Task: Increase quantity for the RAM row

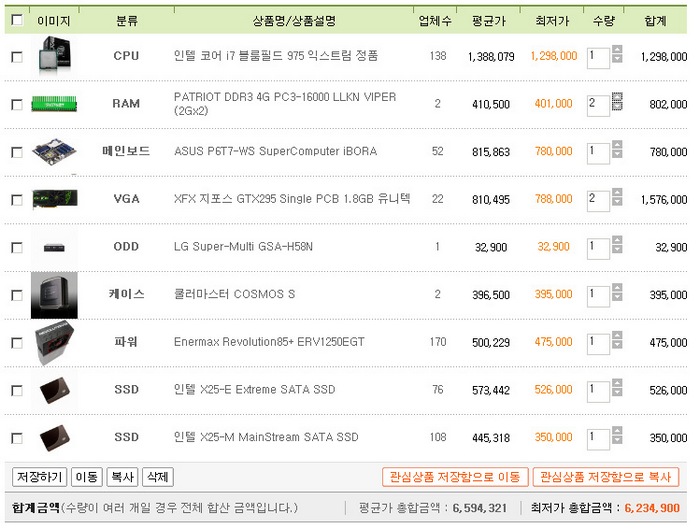Action: coord(617,97)
